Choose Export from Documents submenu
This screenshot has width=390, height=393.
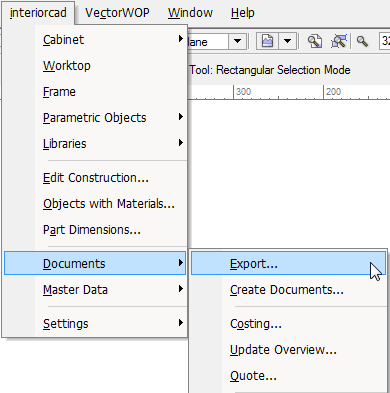(x=288, y=263)
